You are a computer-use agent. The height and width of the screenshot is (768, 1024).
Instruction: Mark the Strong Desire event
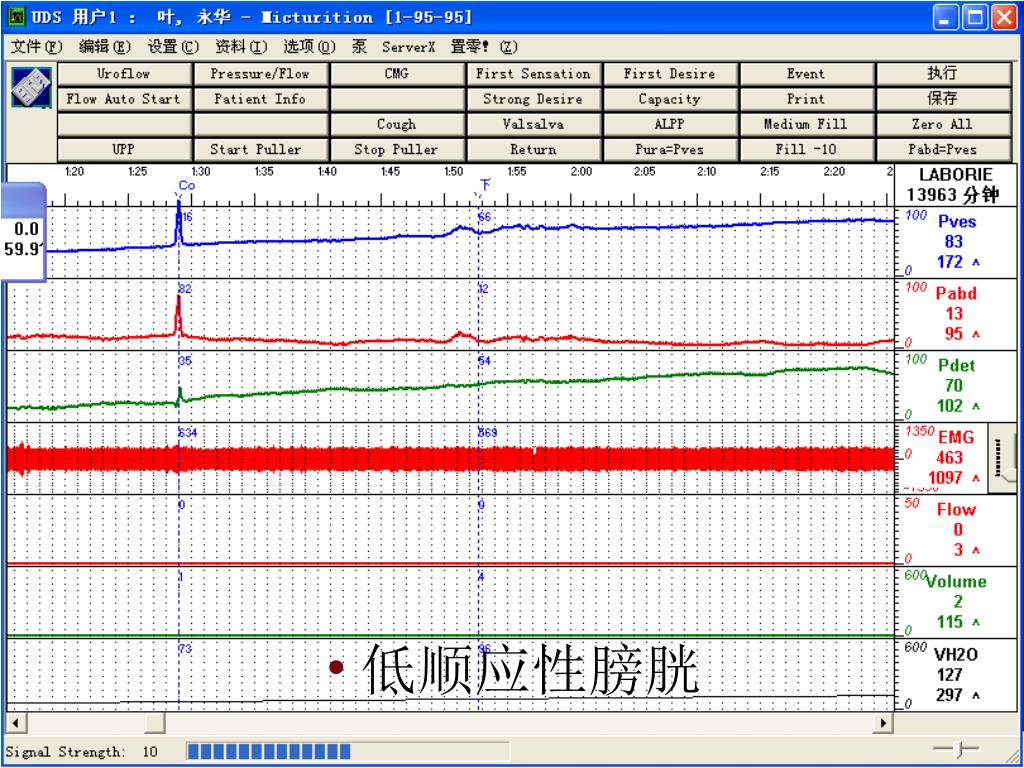(x=534, y=99)
